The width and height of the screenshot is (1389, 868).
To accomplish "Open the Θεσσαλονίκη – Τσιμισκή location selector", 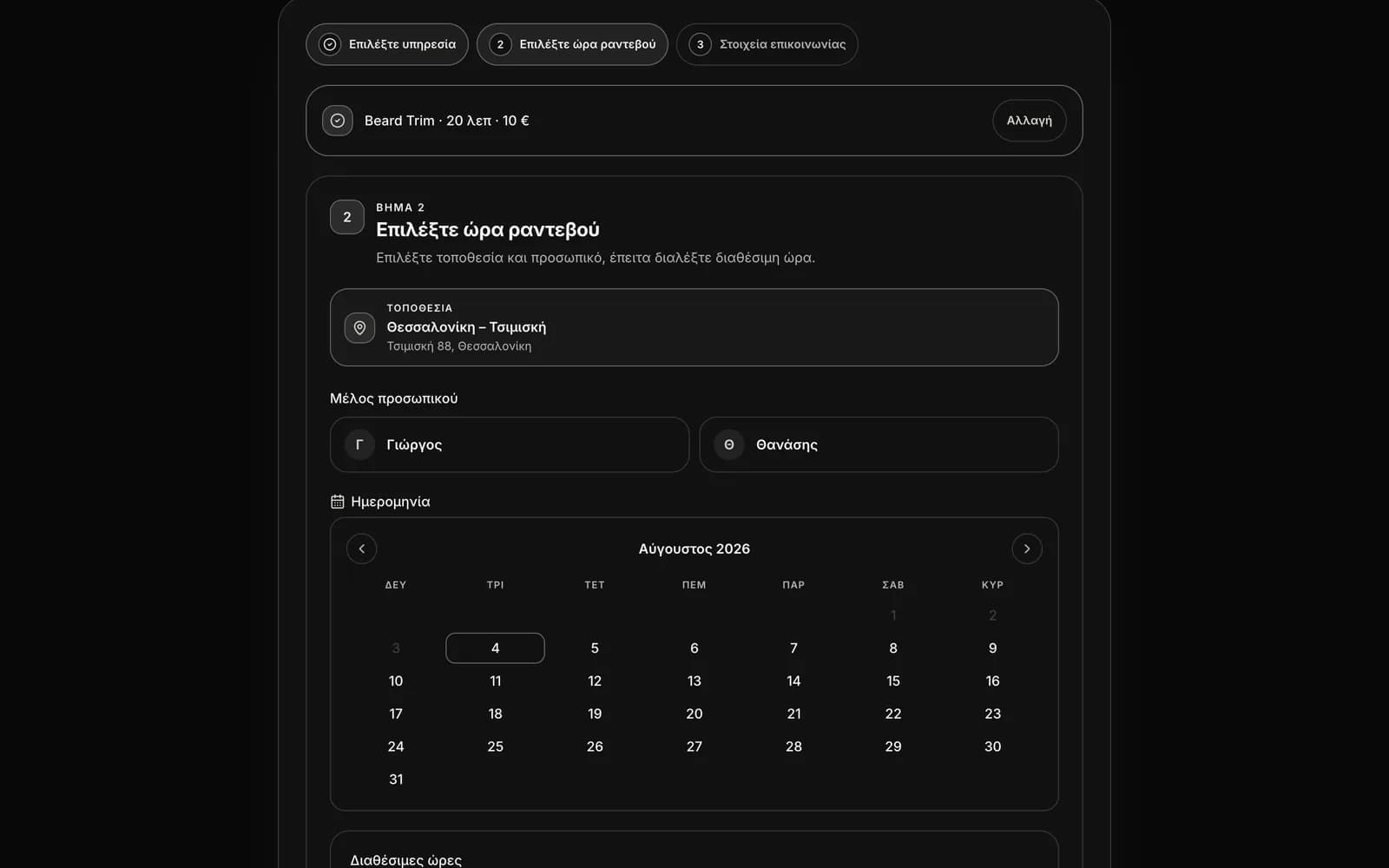I will (x=694, y=327).
